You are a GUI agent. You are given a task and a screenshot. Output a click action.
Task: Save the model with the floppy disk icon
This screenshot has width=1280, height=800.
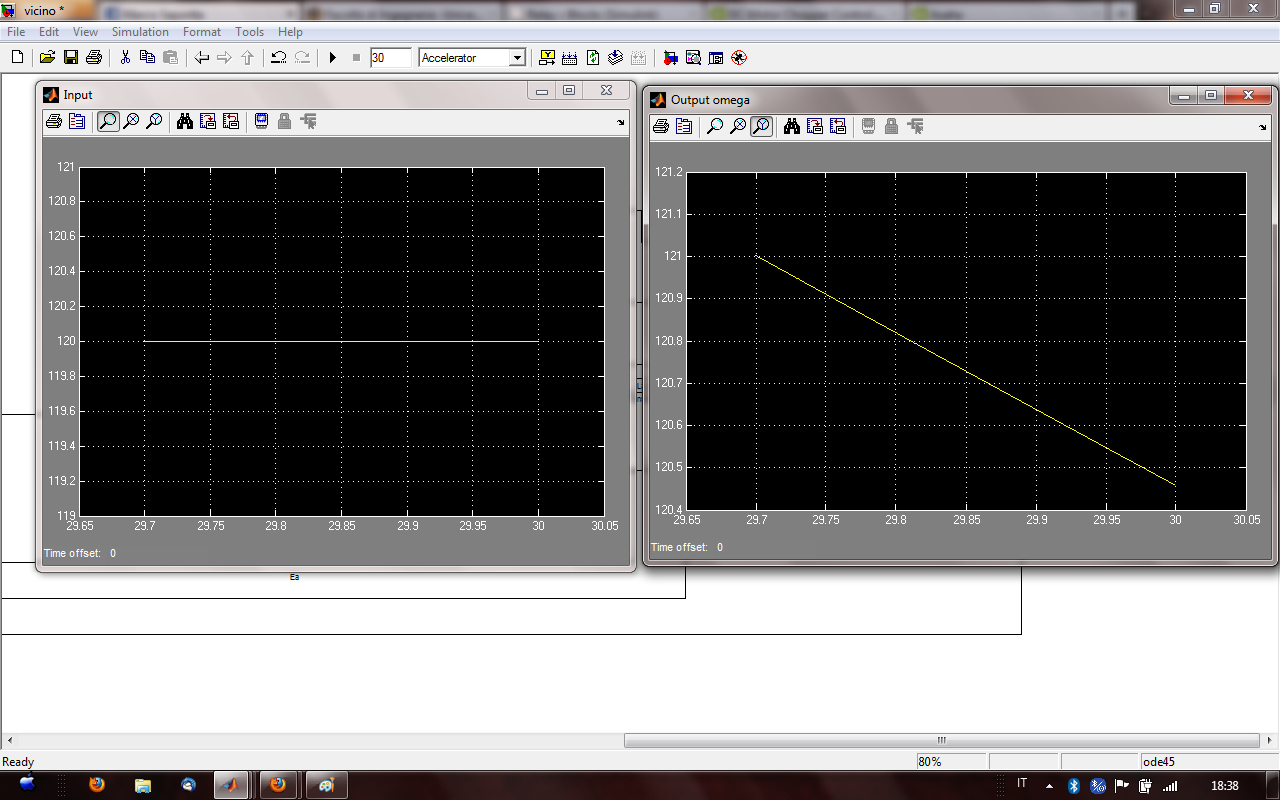tap(71, 58)
